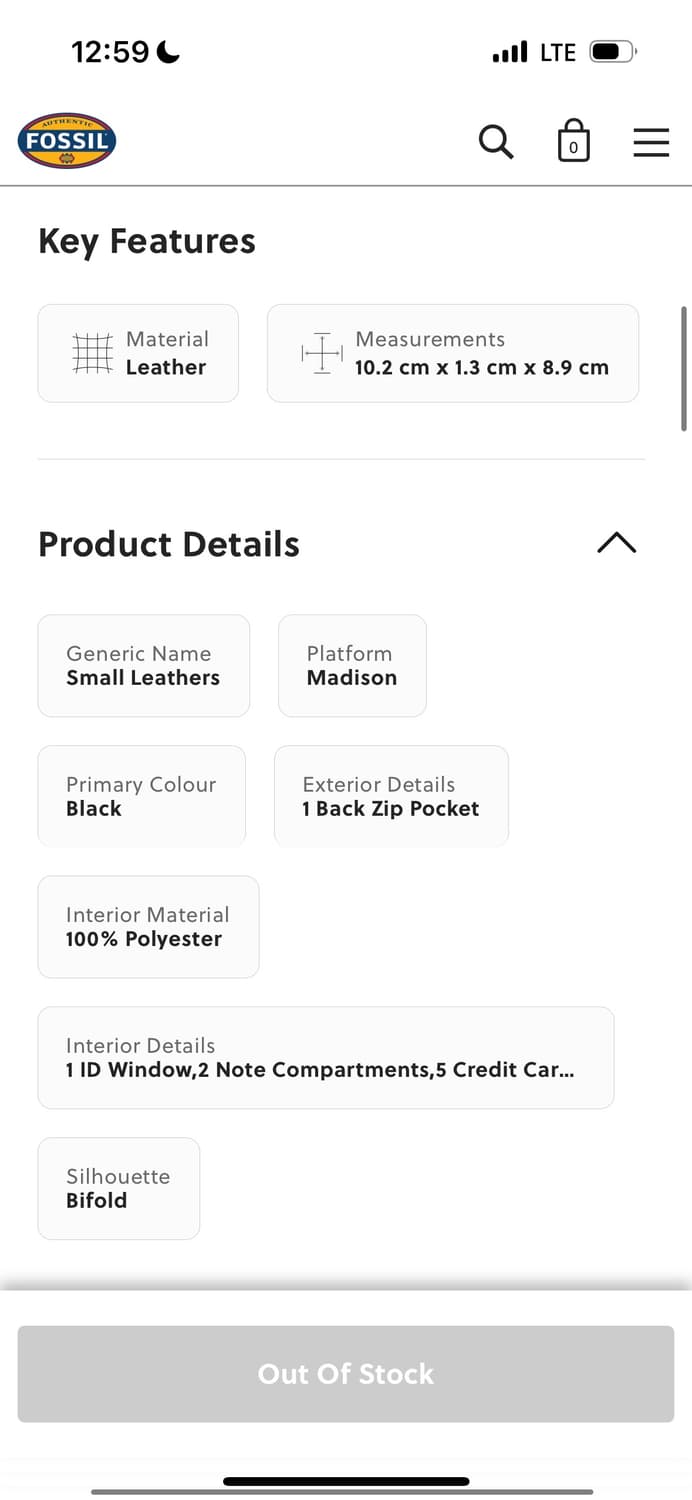
Task: Click the page scrollbar
Action: [684, 368]
